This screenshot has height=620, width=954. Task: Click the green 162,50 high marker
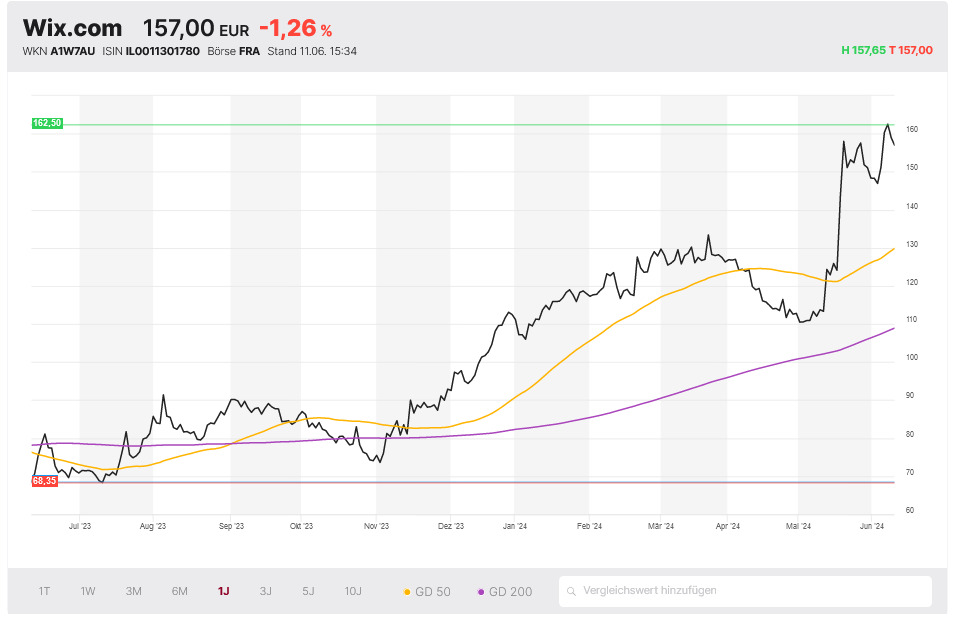[47, 123]
